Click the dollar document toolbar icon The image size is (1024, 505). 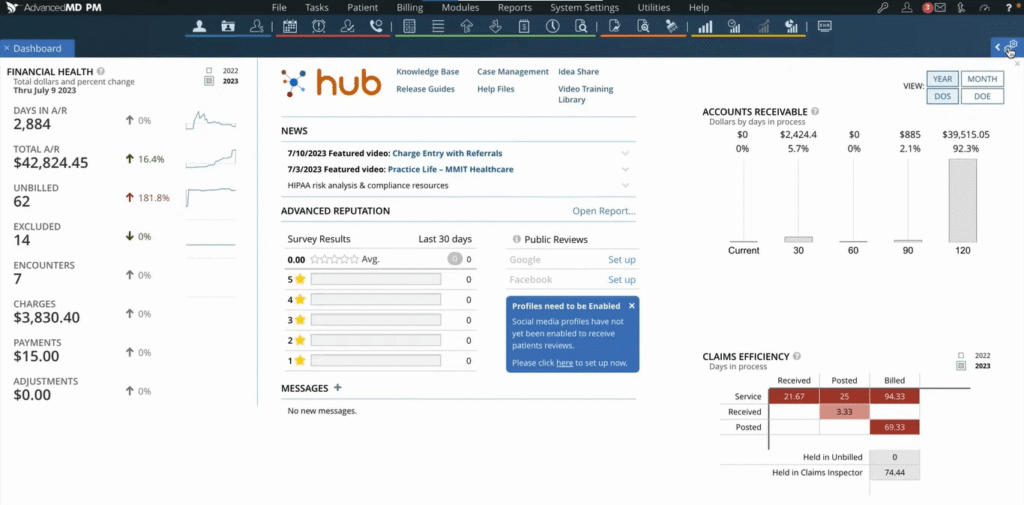(524, 26)
